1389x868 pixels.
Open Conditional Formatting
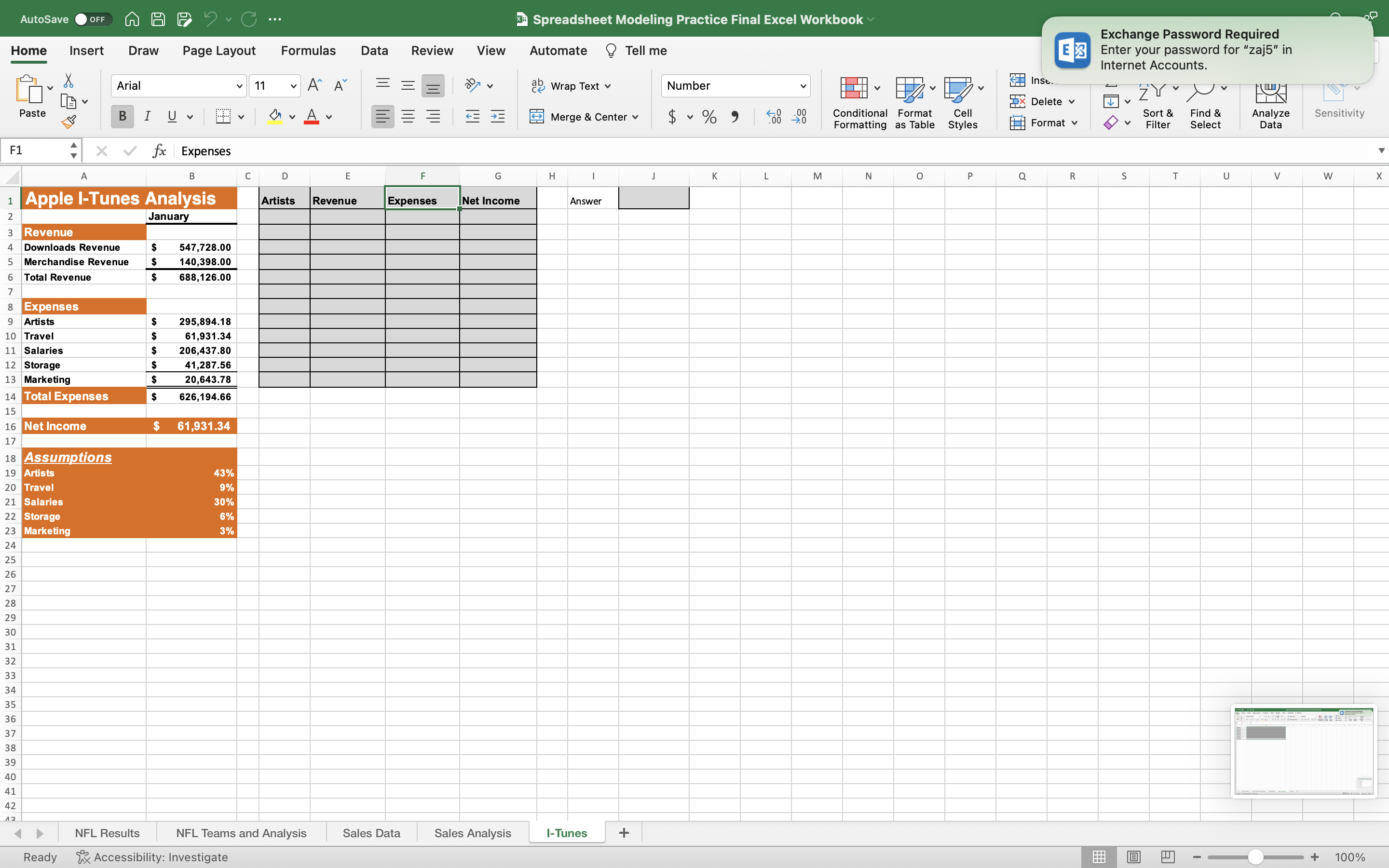(x=859, y=102)
